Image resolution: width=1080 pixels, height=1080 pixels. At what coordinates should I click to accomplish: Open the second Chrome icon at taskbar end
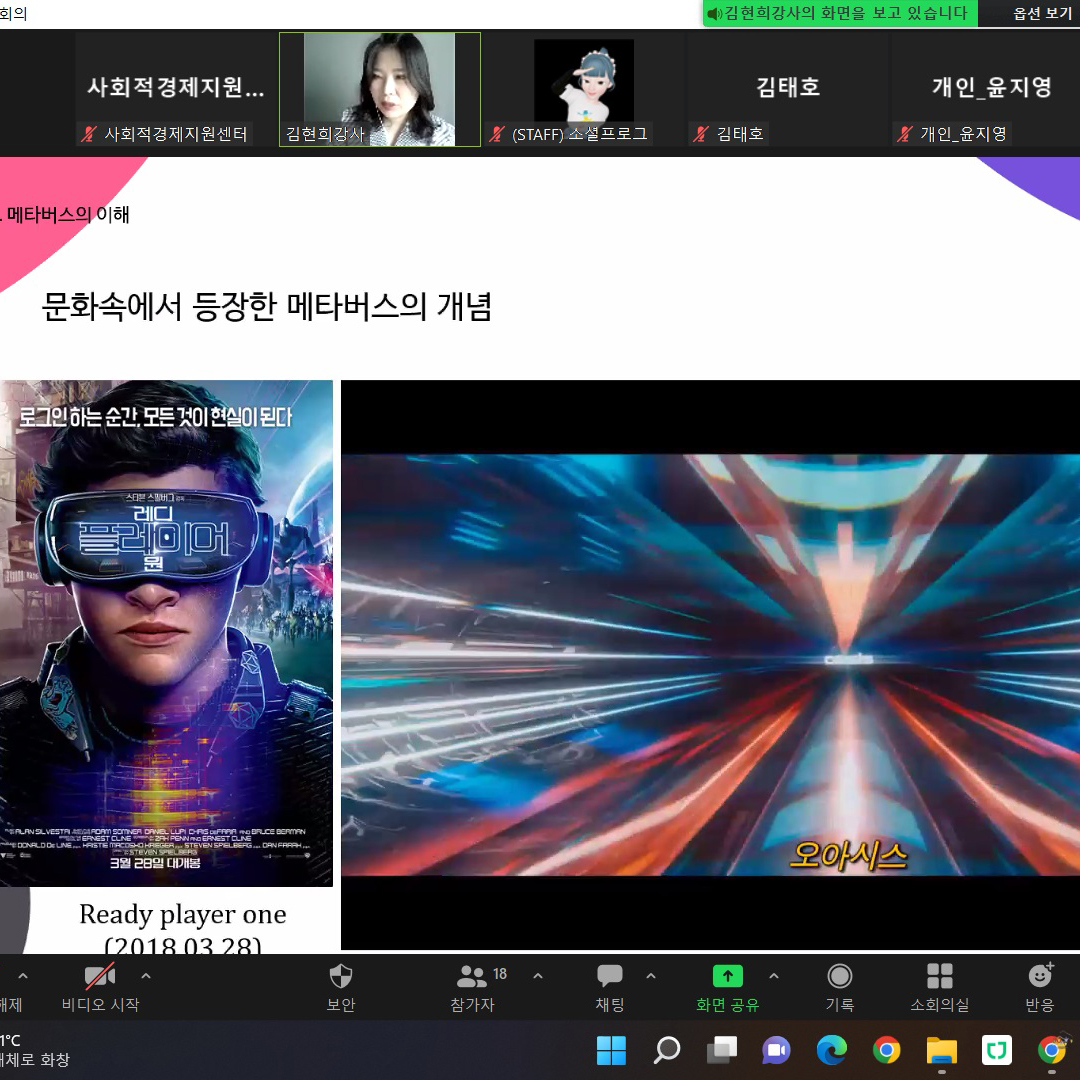(x=1052, y=1050)
